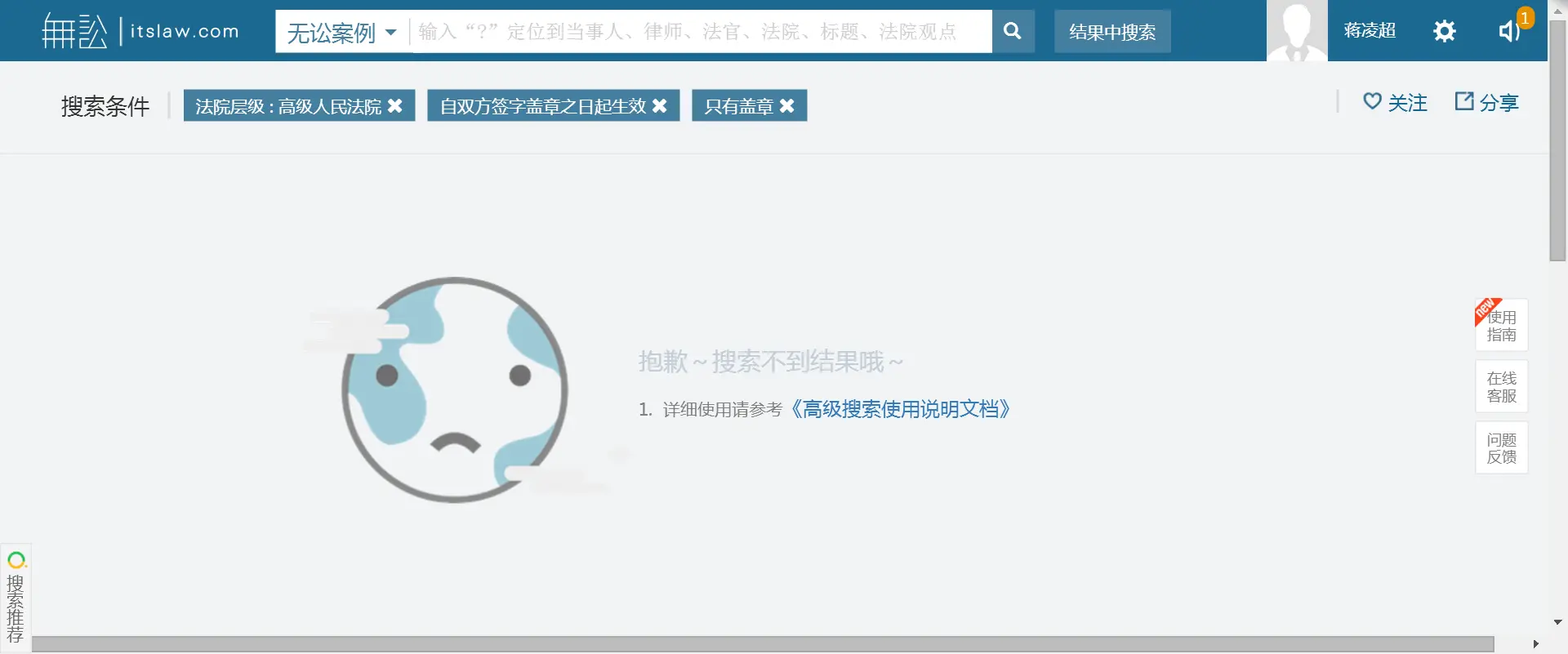Click the green circle search recommendation icon
Viewport: 1568px width, 654px height.
coord(16,560)
